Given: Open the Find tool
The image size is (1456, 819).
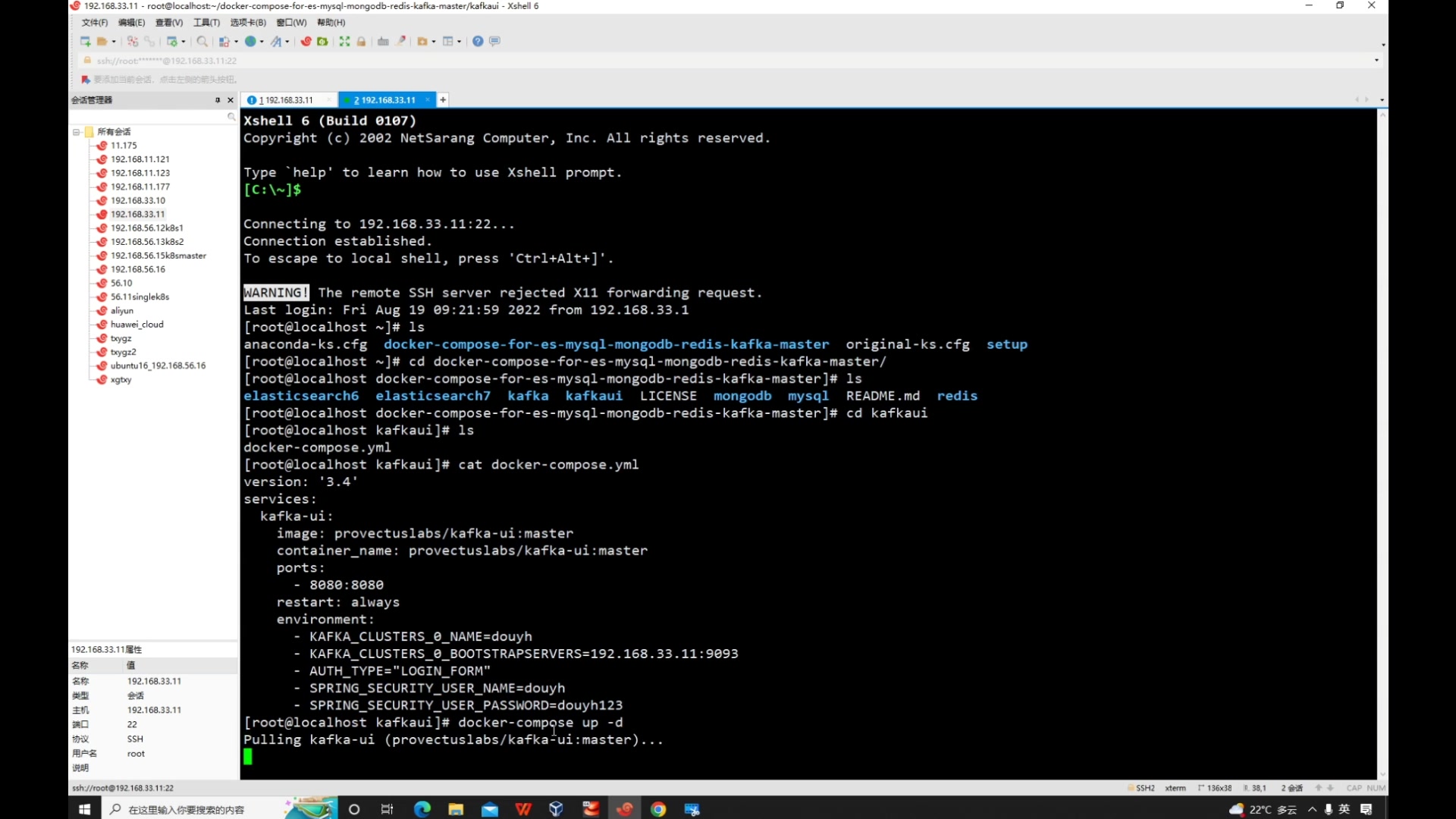Looking at the screenshot, I should point(202,42).
